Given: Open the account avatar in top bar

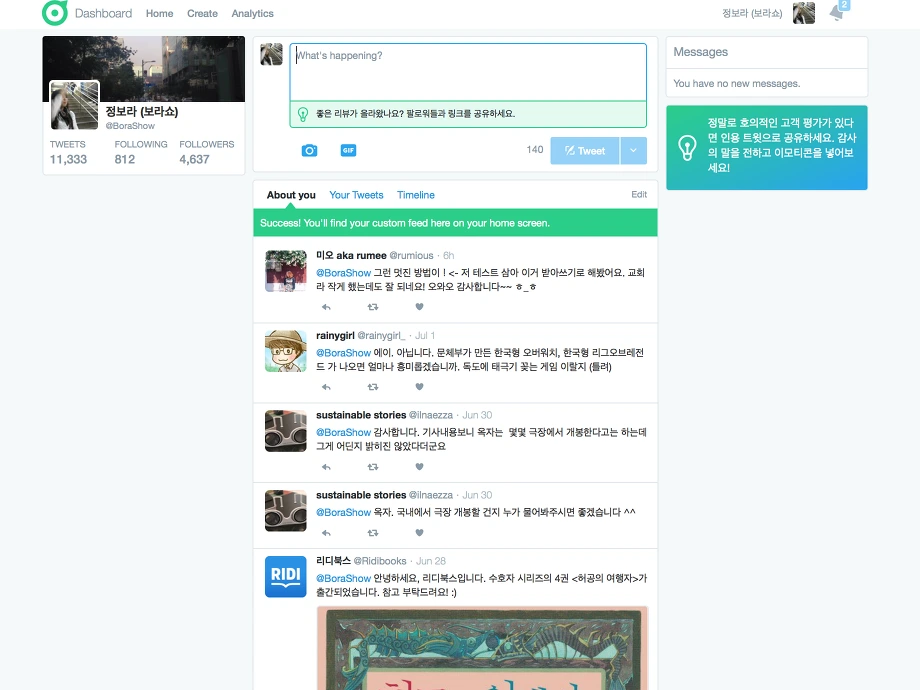Looking at the screenshot, I should pos(804,13).
